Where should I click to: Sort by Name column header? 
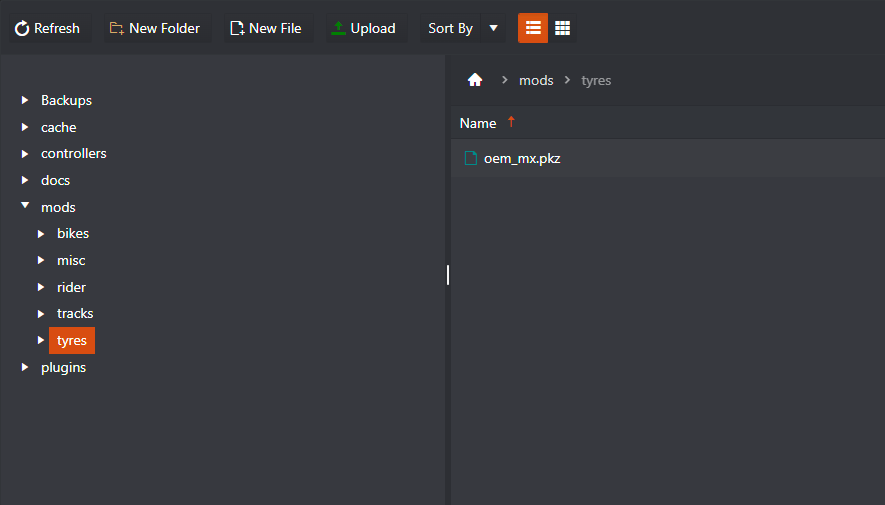click(477, 123)
